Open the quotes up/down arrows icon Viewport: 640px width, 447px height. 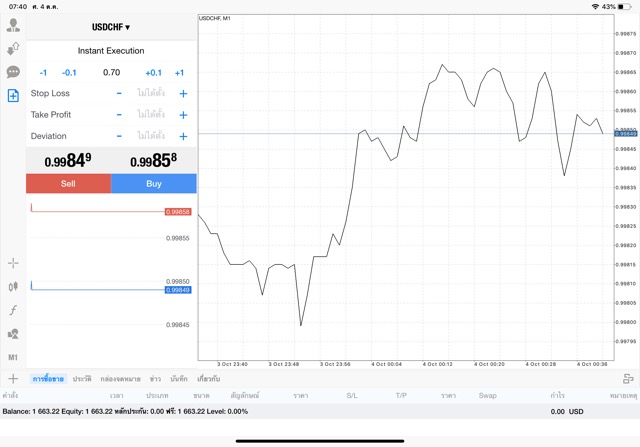click(13, 48)
